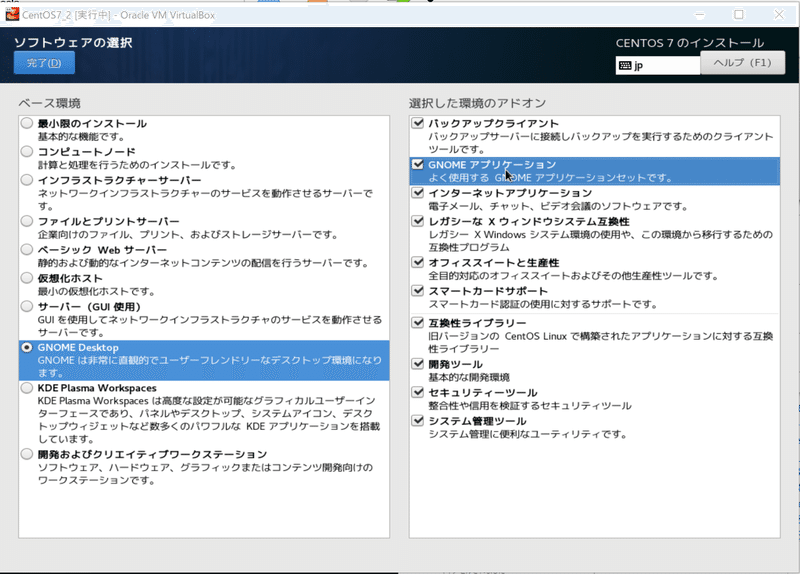Choose インフラストラクチャーサーバー base environment
Screen dimensions: 800x574
click(x=27, y=180)
